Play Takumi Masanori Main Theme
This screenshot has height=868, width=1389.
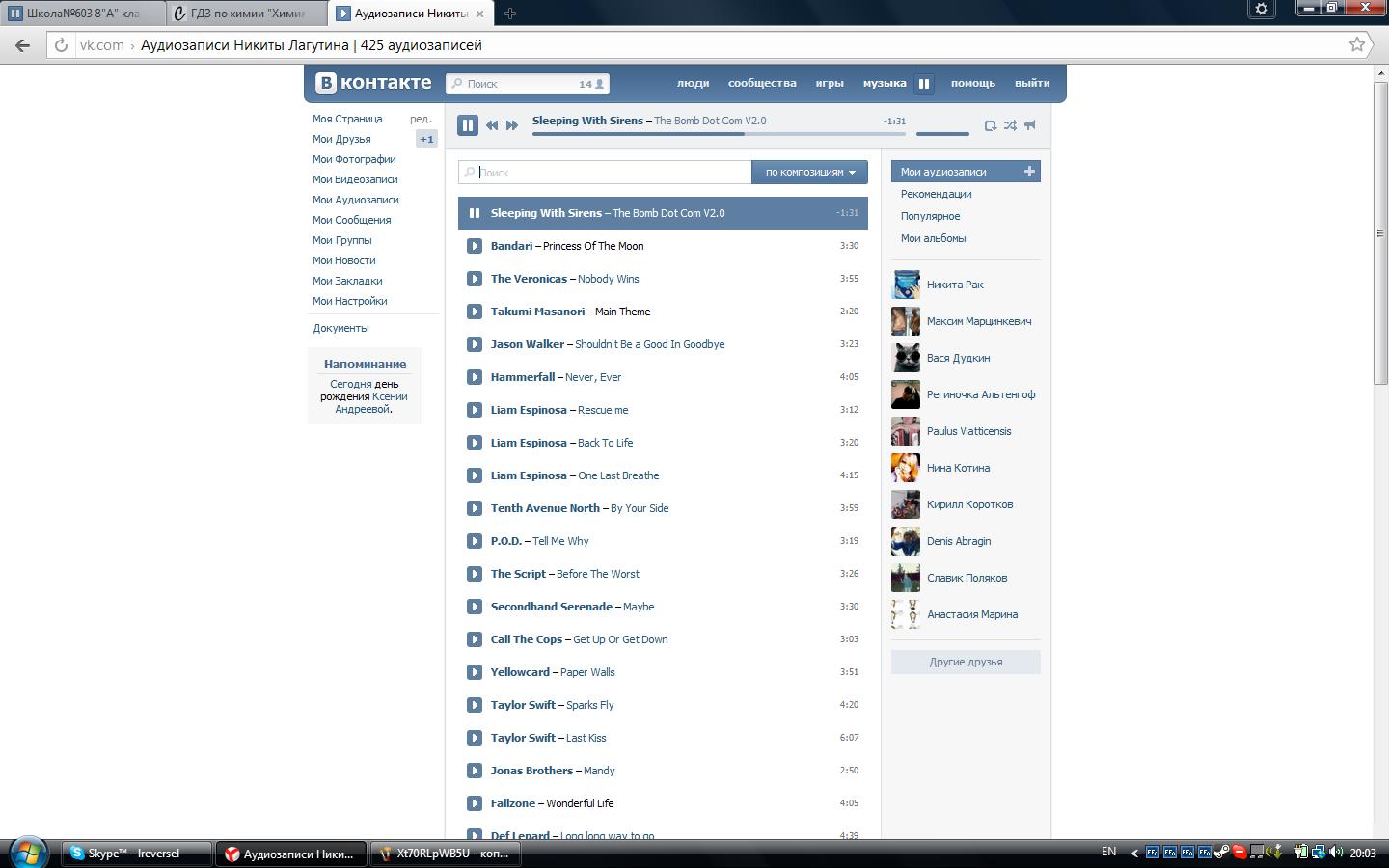click(475, 312)
